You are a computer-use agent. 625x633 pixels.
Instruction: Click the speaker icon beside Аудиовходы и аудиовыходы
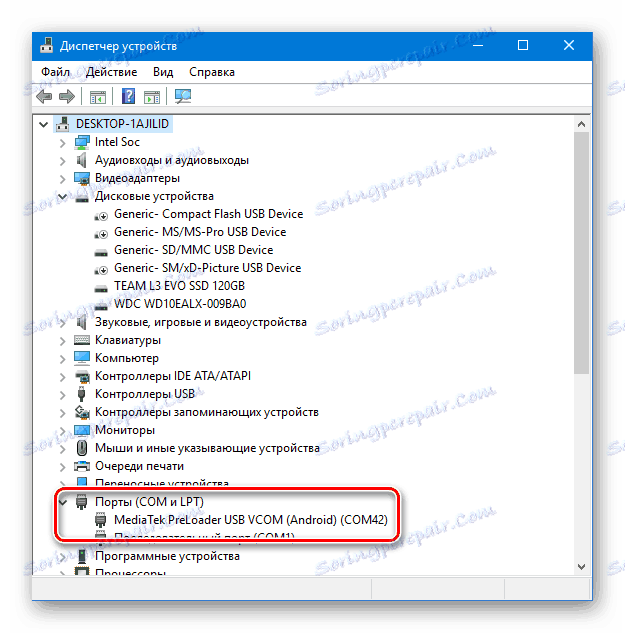tap(82, 160)
